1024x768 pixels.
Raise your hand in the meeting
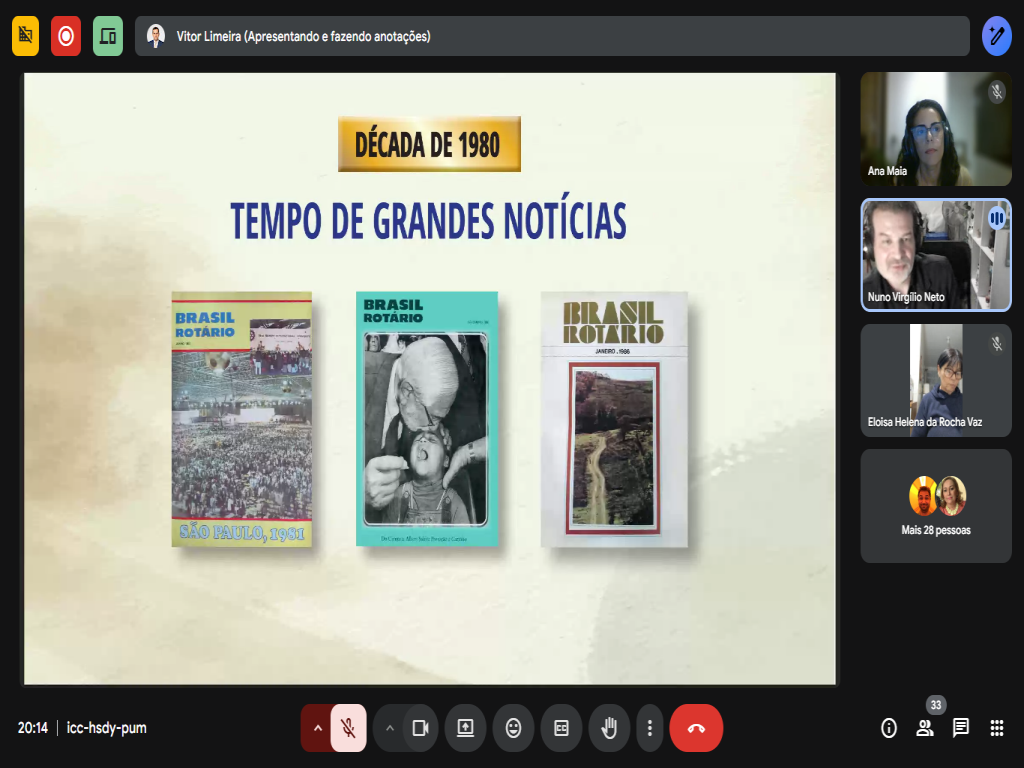point(608,728)
